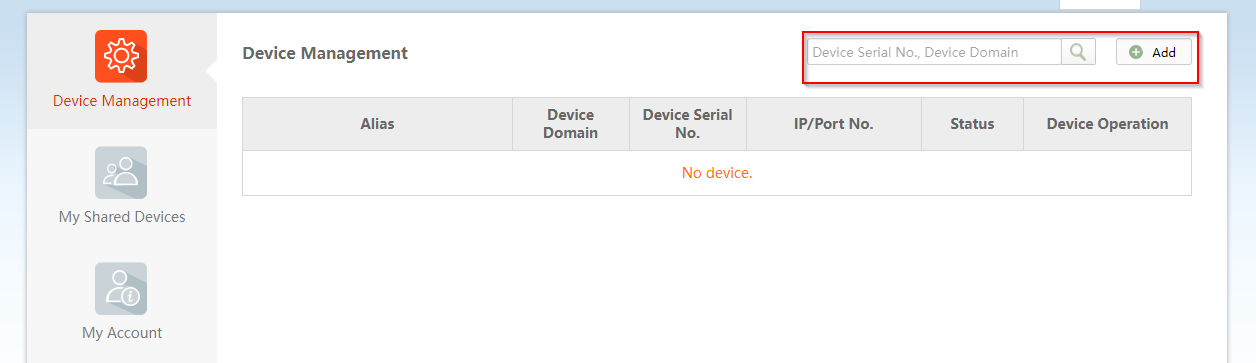
Task: Click the arrow pointer beside Device Management sidebar
Action: click(211, 71)
